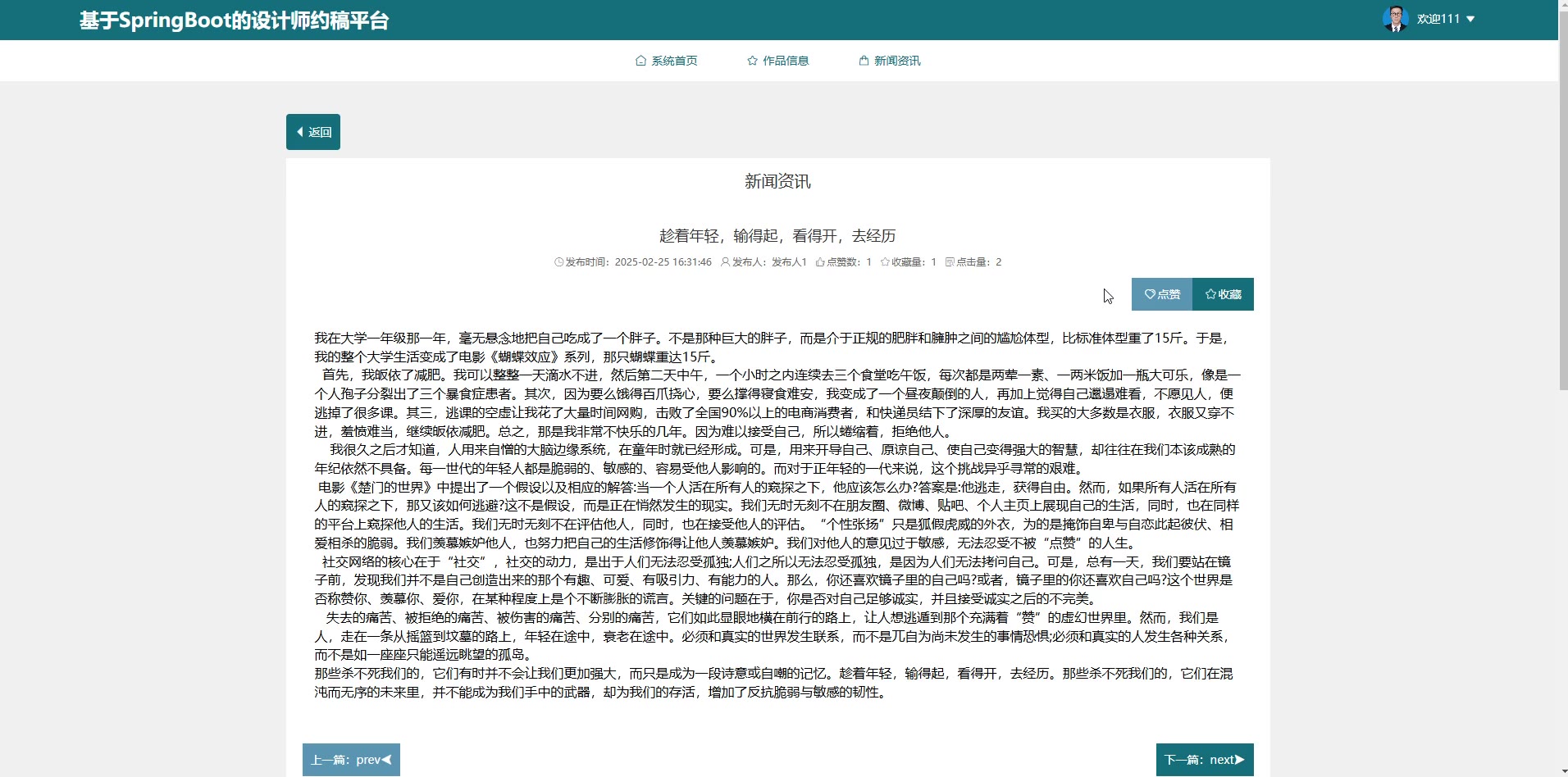Expand the 欢迎111 user dropdown arrow

click(x=1470, y=19)
